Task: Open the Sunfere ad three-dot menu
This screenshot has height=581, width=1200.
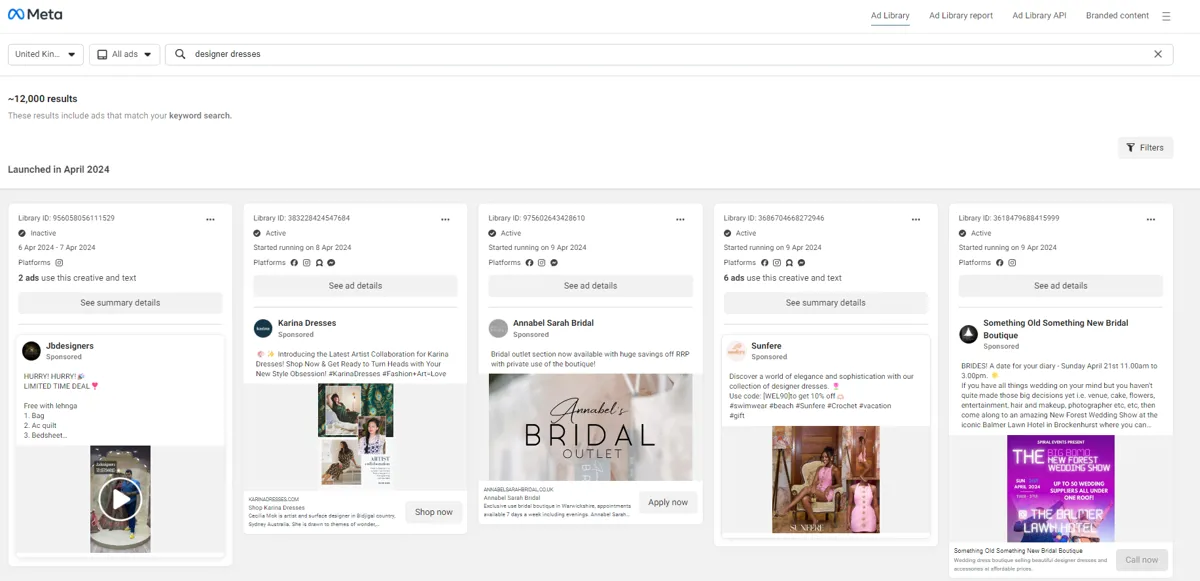Action: click(915, 219)
